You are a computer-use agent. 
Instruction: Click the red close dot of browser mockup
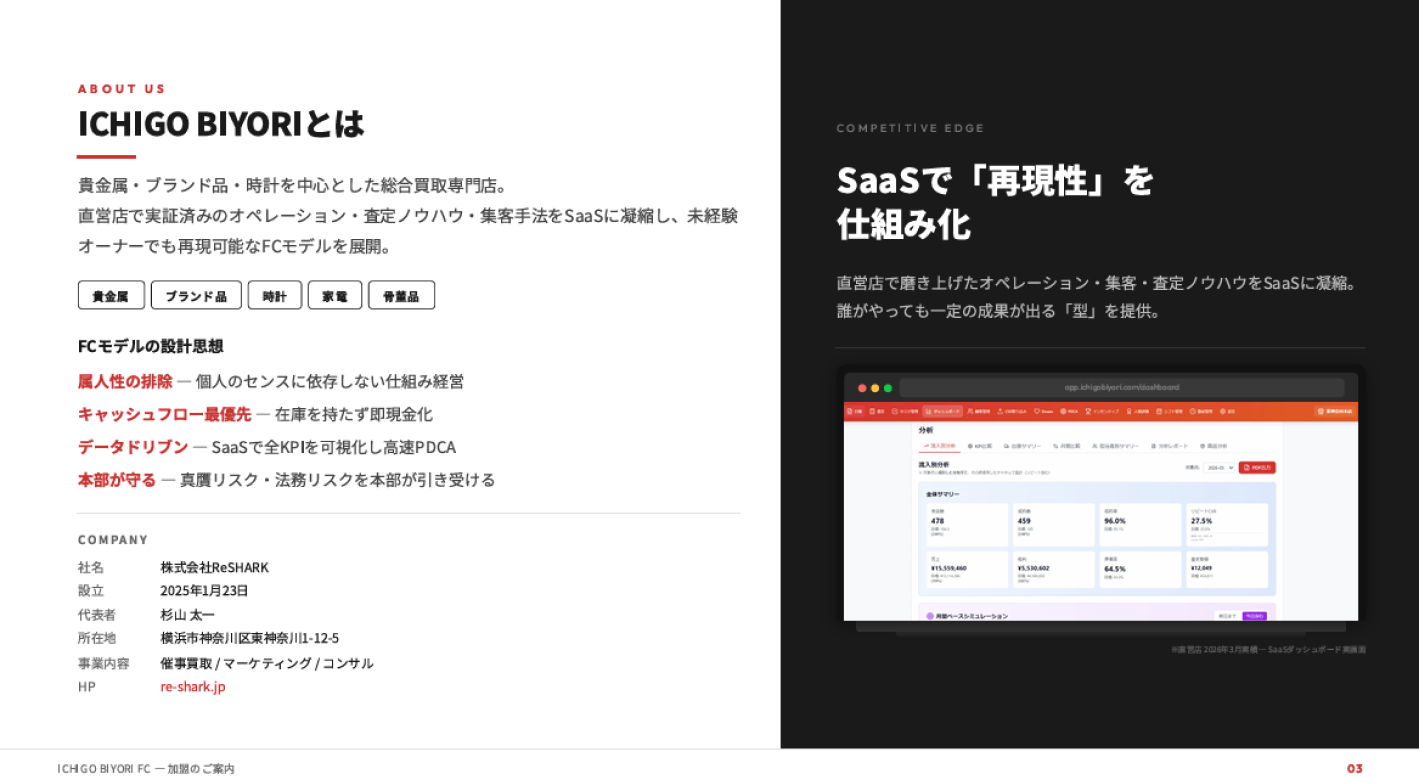[x=862, y=388]
